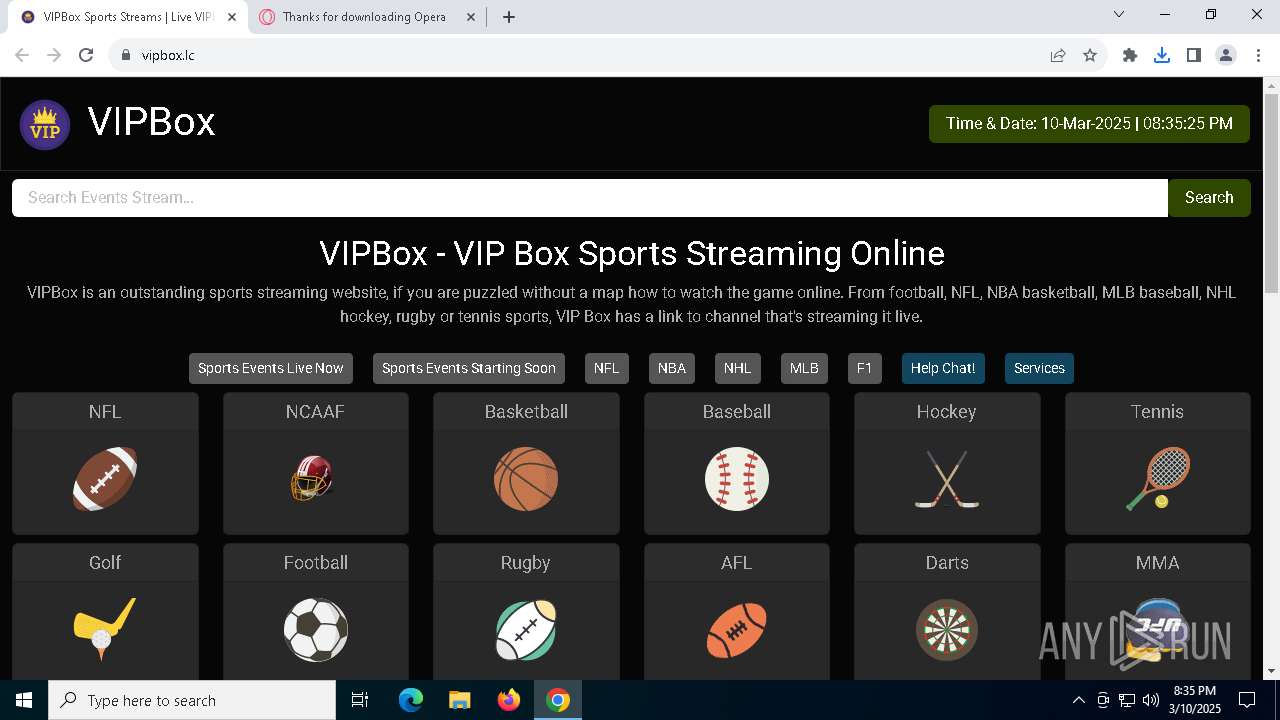The height and width of the screenshot is (720, 1280).
Task: Go back to the previous page
Action: pyautogui.click(x=22, y=55)
